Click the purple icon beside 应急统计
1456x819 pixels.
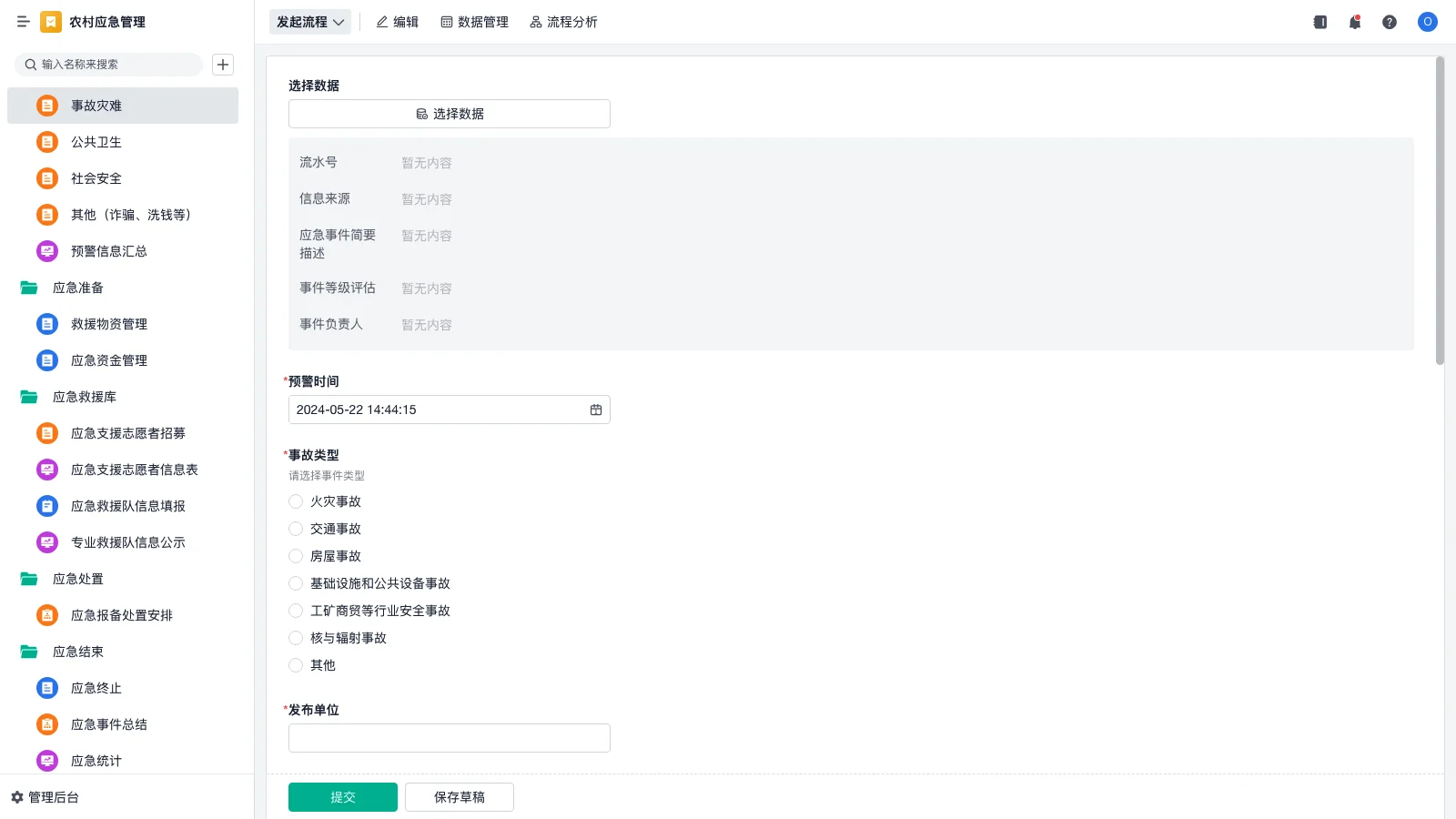[x=47, y=761]
